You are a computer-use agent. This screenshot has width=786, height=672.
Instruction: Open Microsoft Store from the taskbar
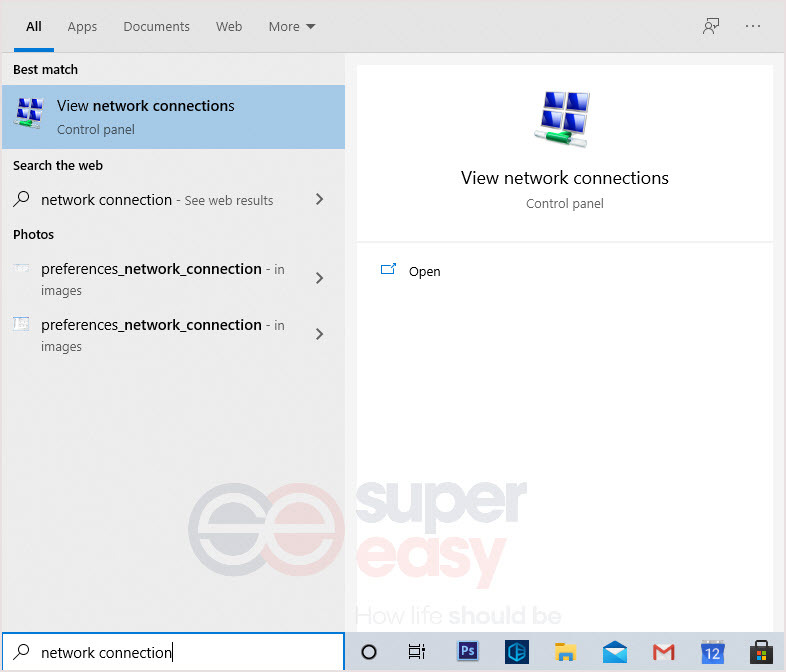[761, 652]
